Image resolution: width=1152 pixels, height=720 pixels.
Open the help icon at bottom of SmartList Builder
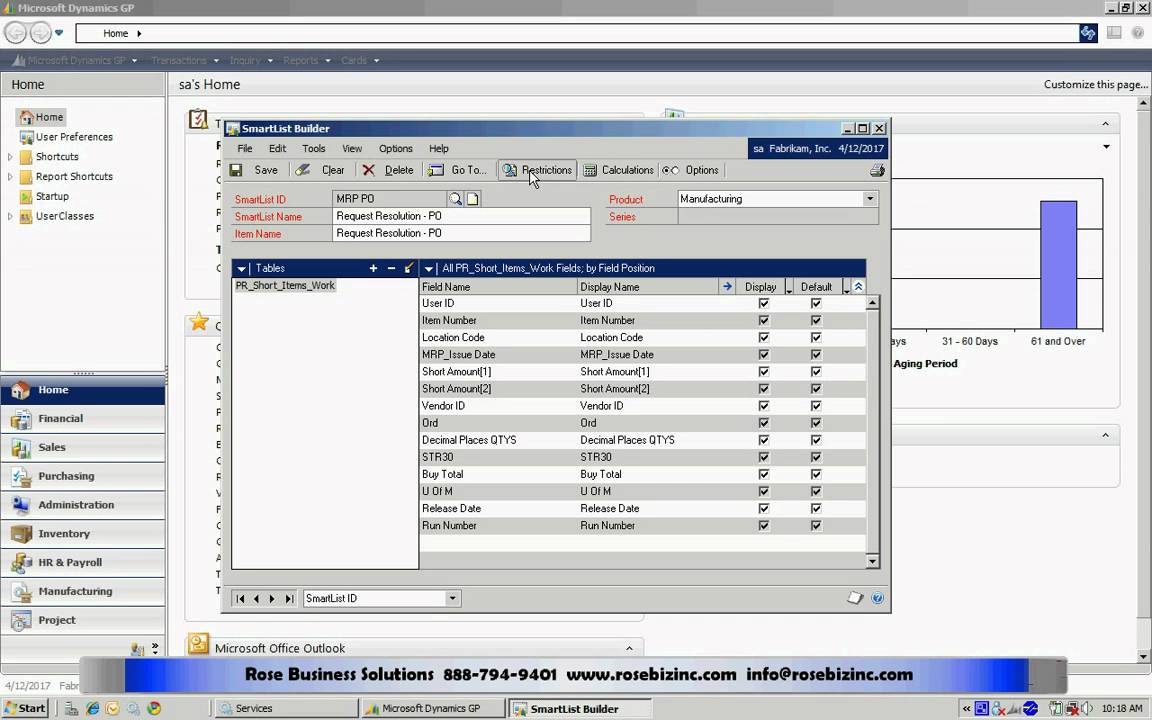coord(877,598)
